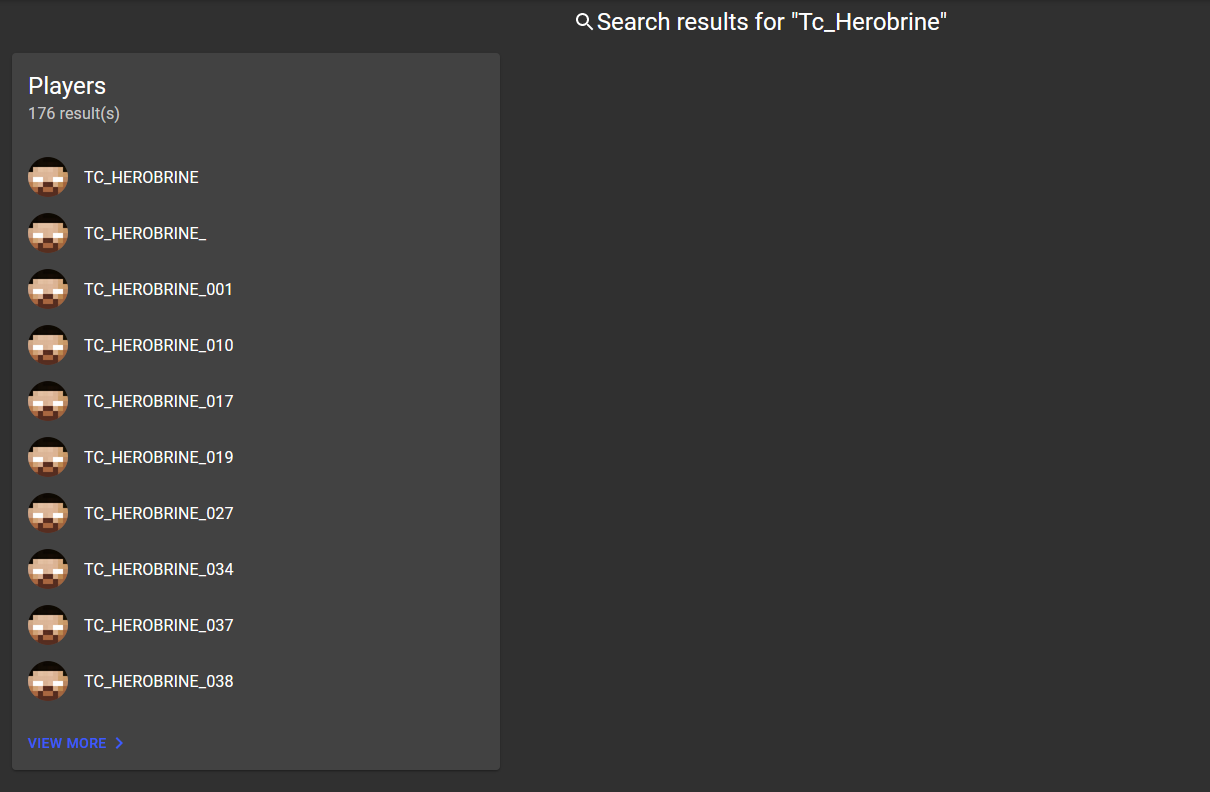
Task: Open the TC_HEROBRINE_038 name entry
Action: 158,681
